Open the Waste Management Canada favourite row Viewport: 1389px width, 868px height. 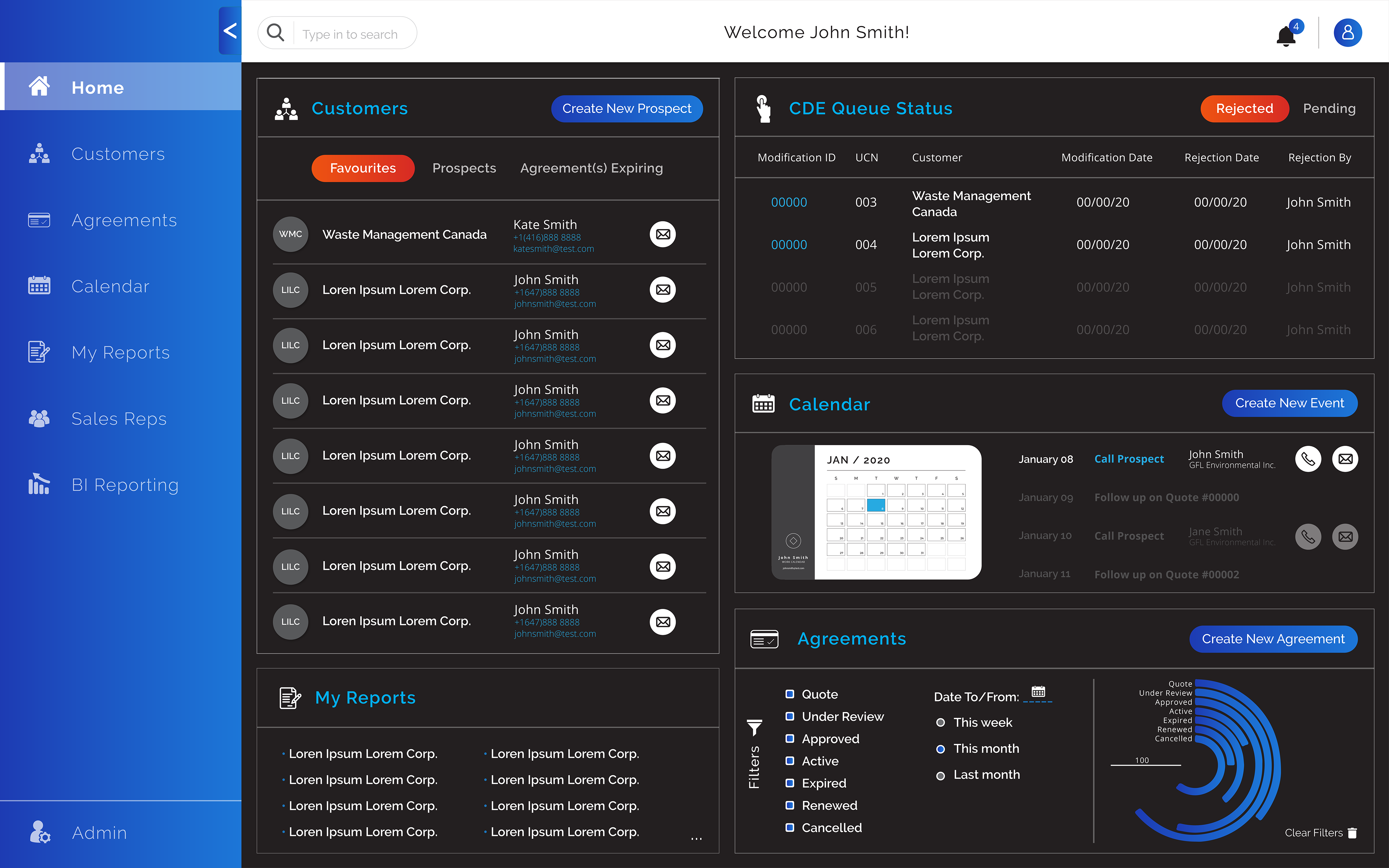pos(489,235)
